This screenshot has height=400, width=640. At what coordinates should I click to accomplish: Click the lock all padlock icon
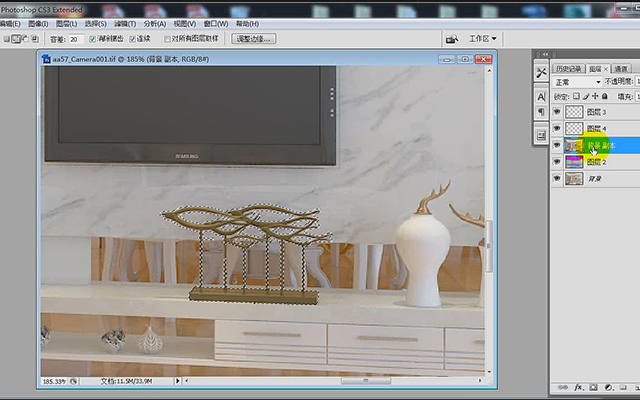point(605,96)
